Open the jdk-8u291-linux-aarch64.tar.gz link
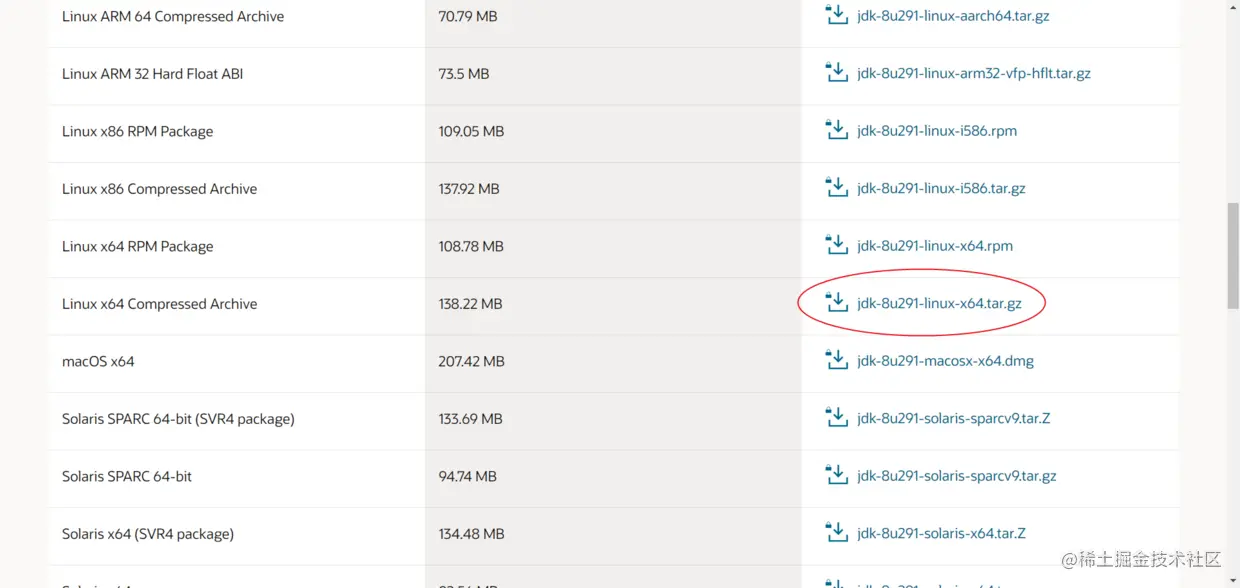This screenshot has height=588, width=1240. pyautogui.click(x=952, y=15)
